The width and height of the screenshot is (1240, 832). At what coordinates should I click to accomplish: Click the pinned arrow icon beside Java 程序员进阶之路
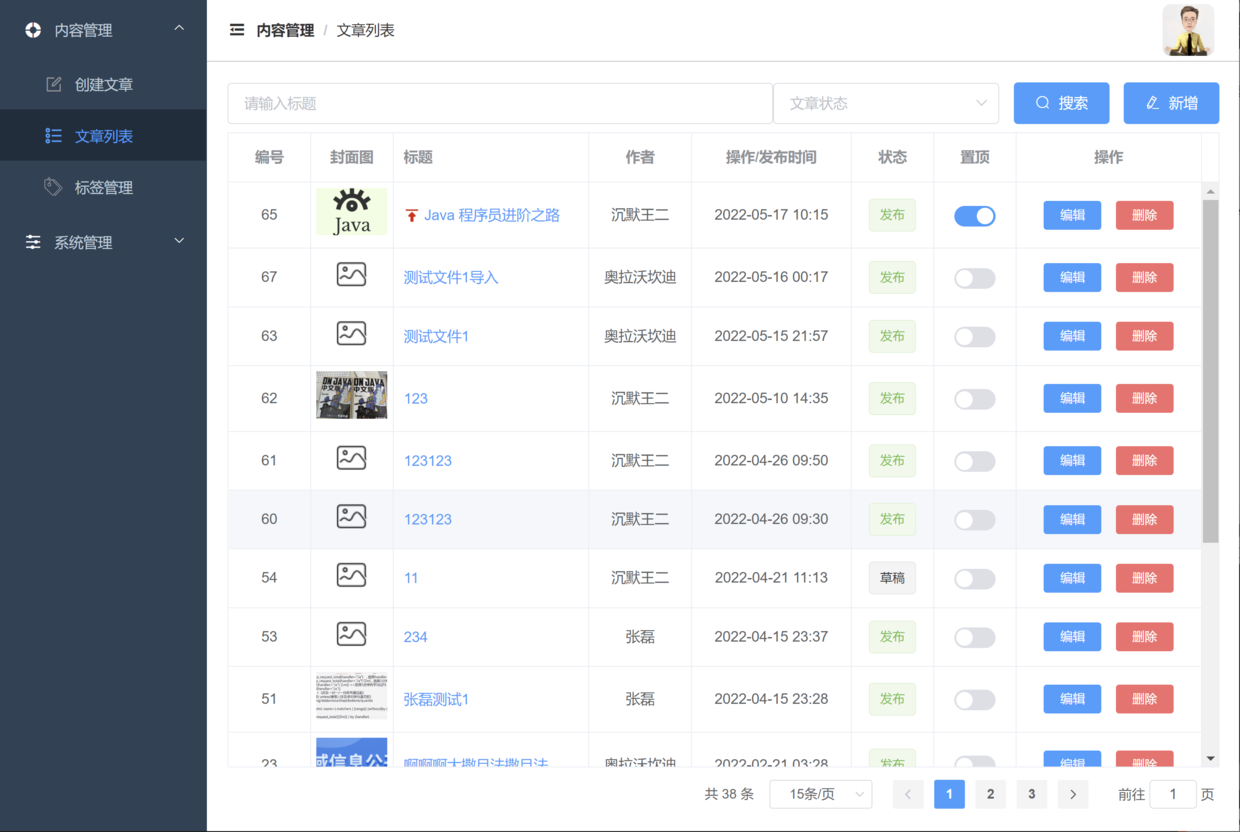pos(411,216)
